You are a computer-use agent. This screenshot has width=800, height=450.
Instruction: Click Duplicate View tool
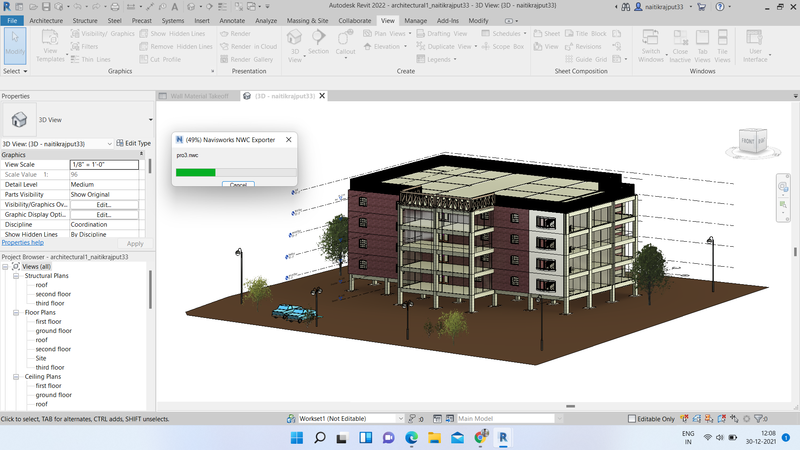(446, 46)
